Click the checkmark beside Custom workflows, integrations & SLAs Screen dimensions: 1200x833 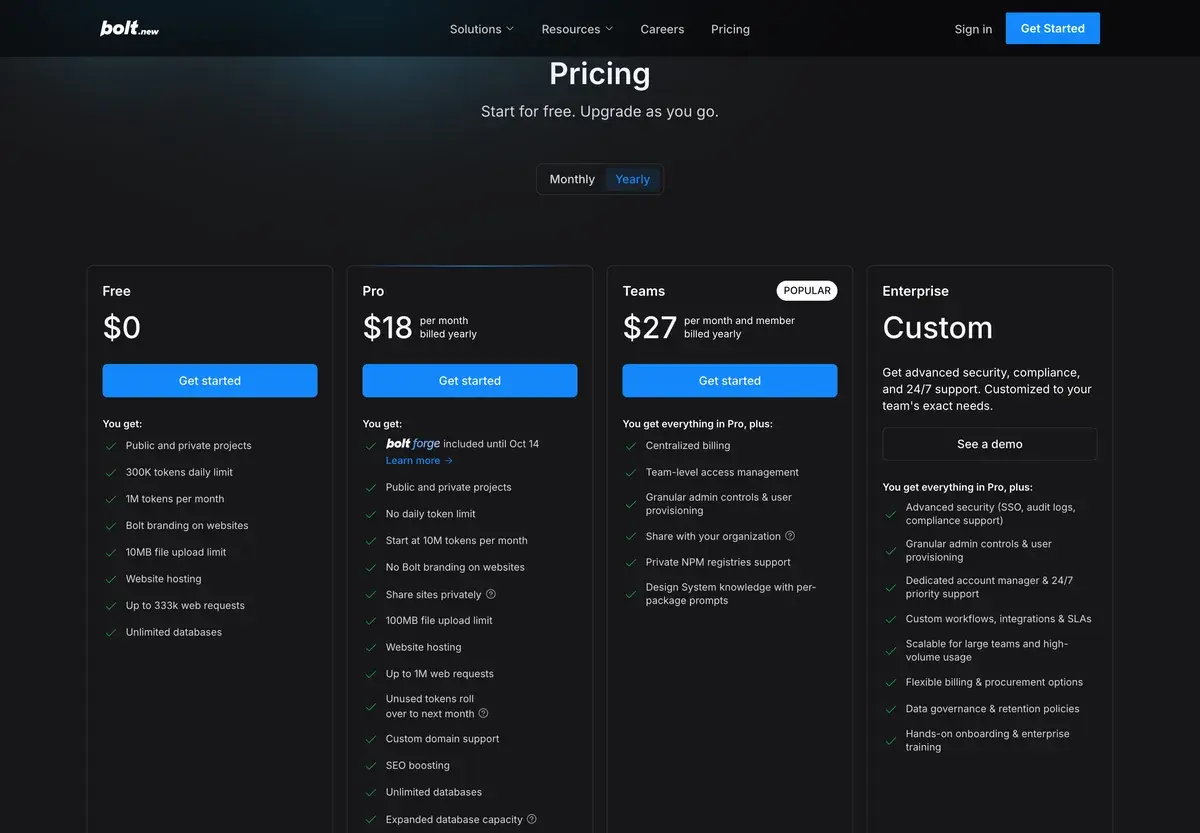point(891,619)
